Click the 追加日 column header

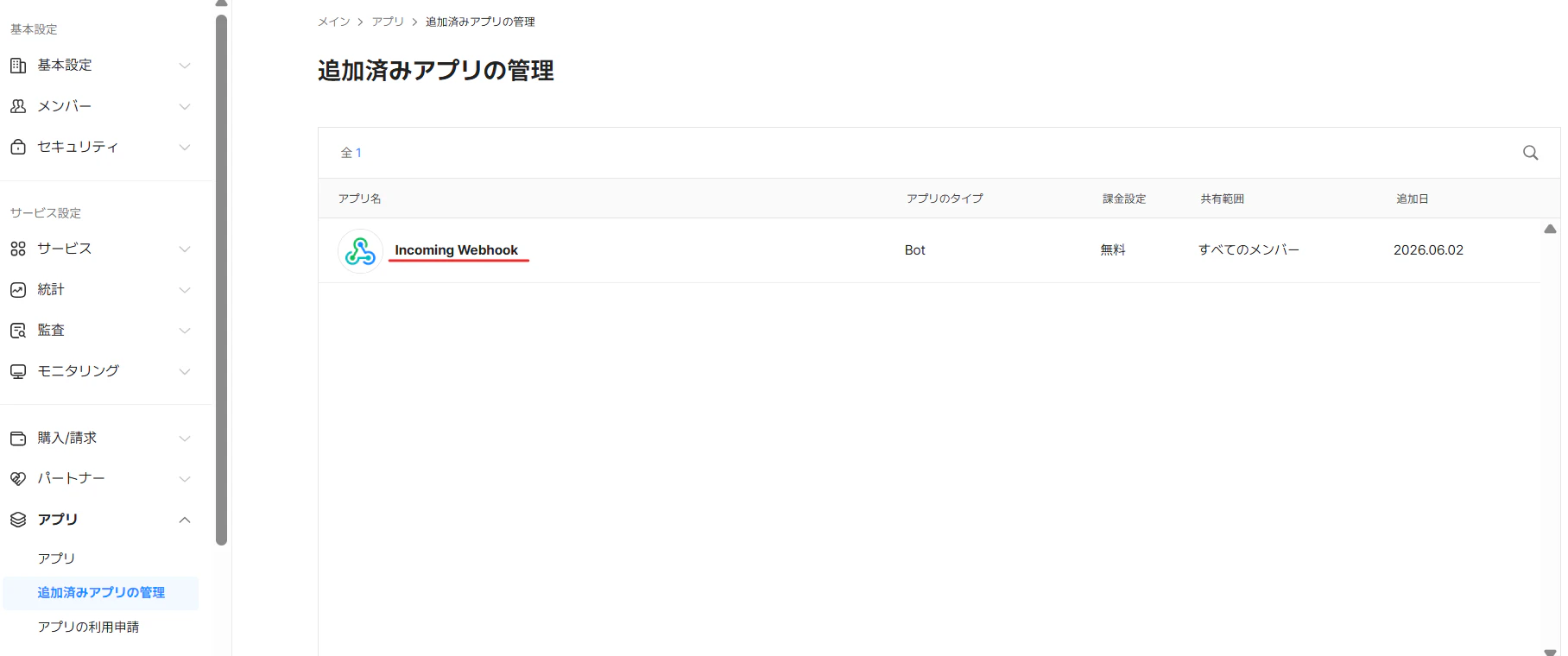coord(1413,199)
